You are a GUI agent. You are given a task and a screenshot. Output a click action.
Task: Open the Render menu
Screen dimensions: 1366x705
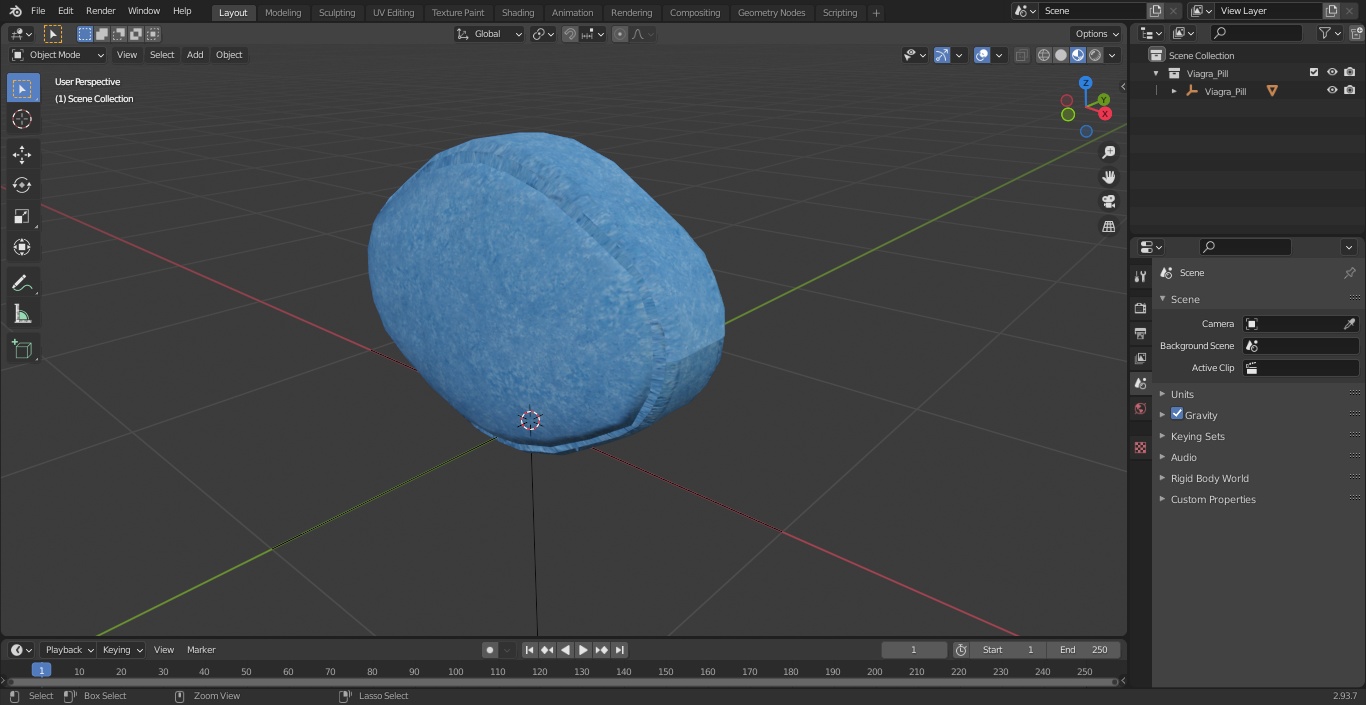tap(100, 11)
